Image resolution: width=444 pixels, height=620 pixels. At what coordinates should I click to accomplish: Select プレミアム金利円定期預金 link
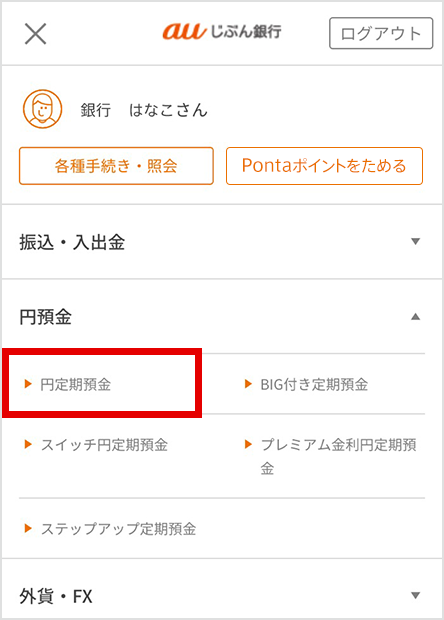(x=338, y=456)
